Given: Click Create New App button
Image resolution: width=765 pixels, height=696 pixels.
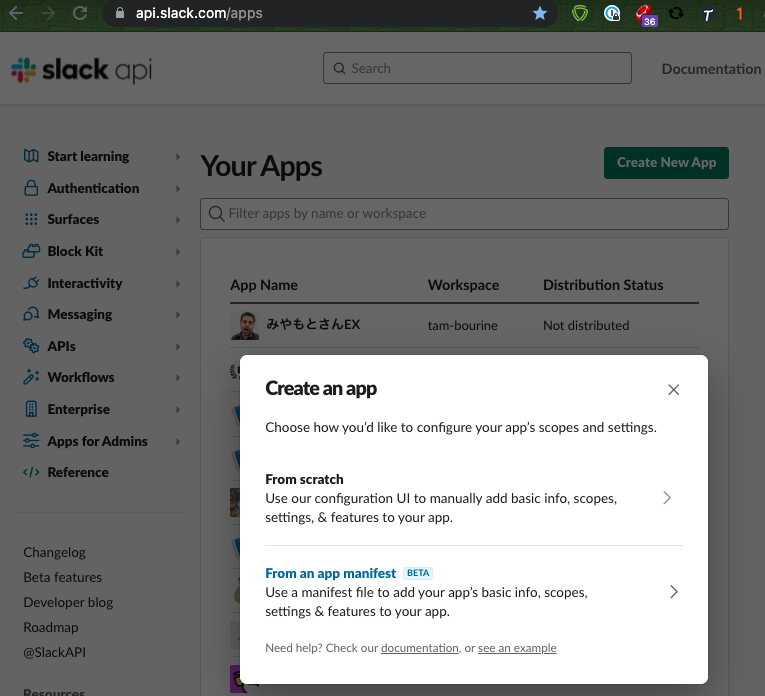Looking at the screenshot, I should (x=666, y=162).
